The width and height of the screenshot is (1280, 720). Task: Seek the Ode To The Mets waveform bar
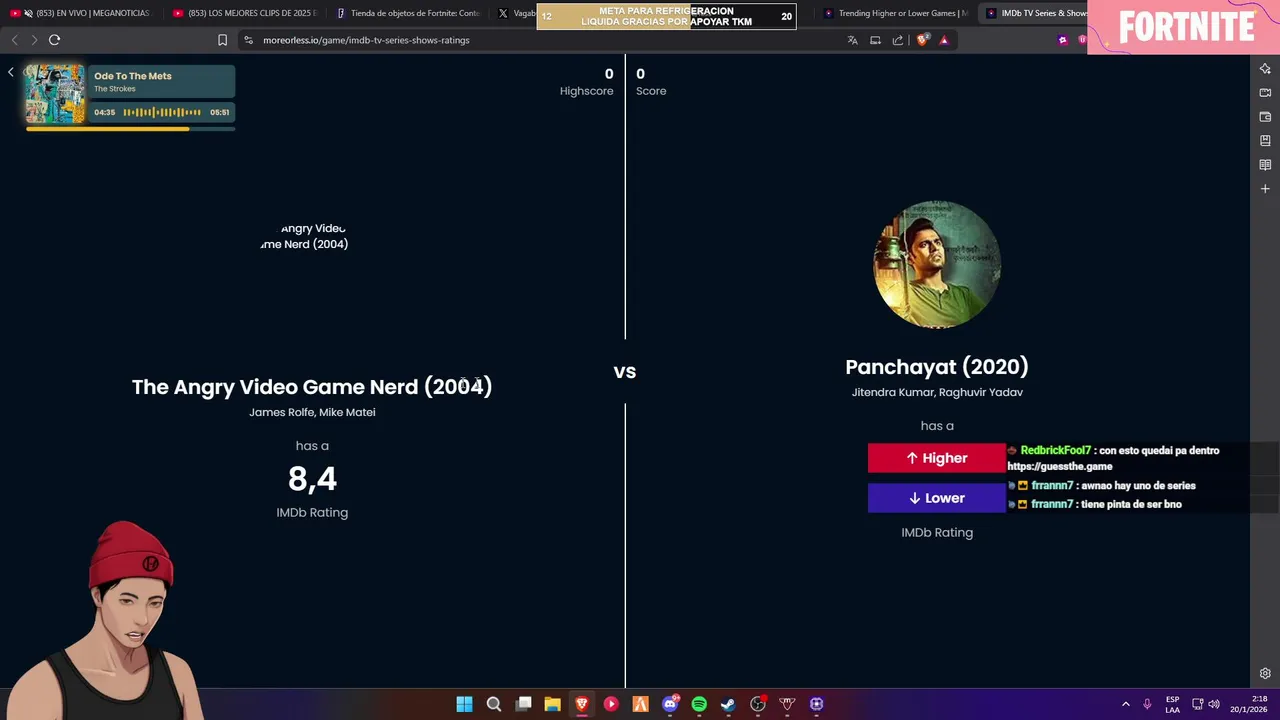click(162, 112)
